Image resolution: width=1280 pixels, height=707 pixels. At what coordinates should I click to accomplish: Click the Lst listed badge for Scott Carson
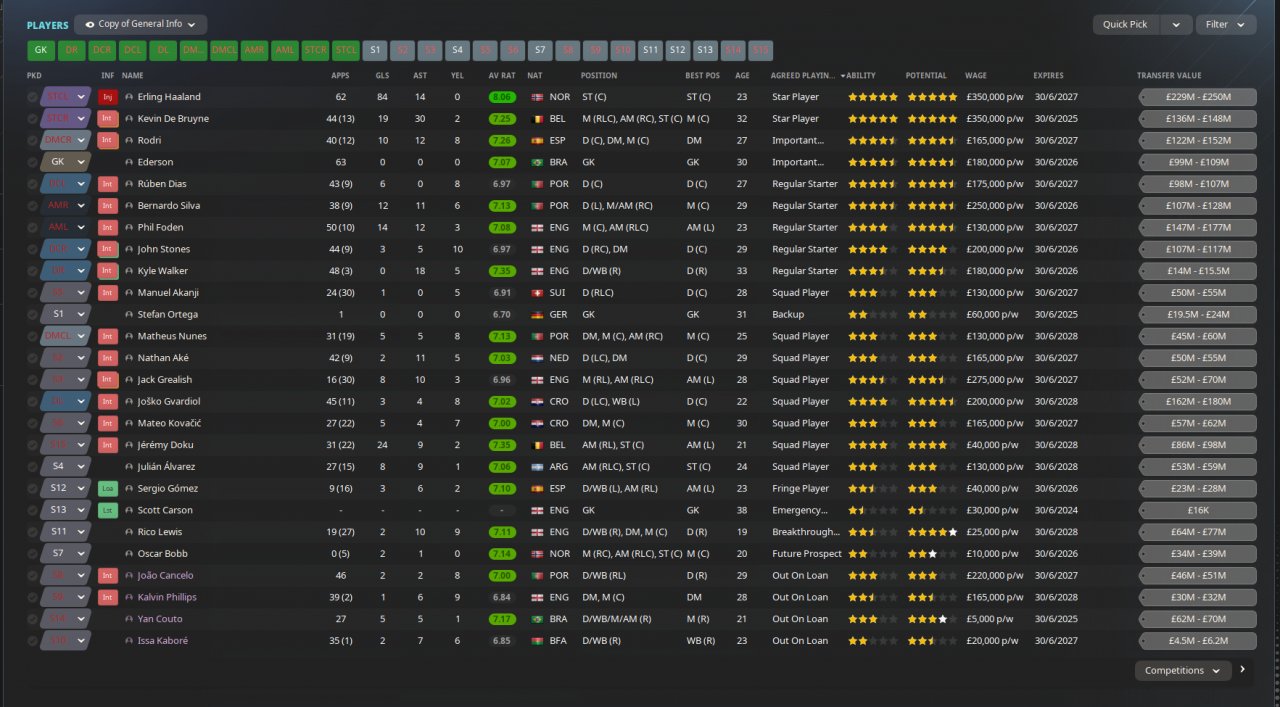tap(108, 511)
